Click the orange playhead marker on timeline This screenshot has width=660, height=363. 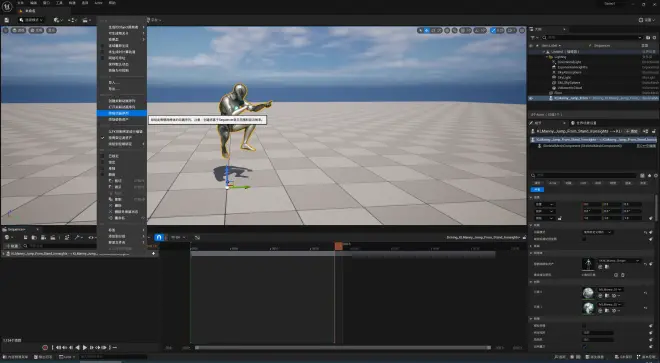tap(338, 246)
